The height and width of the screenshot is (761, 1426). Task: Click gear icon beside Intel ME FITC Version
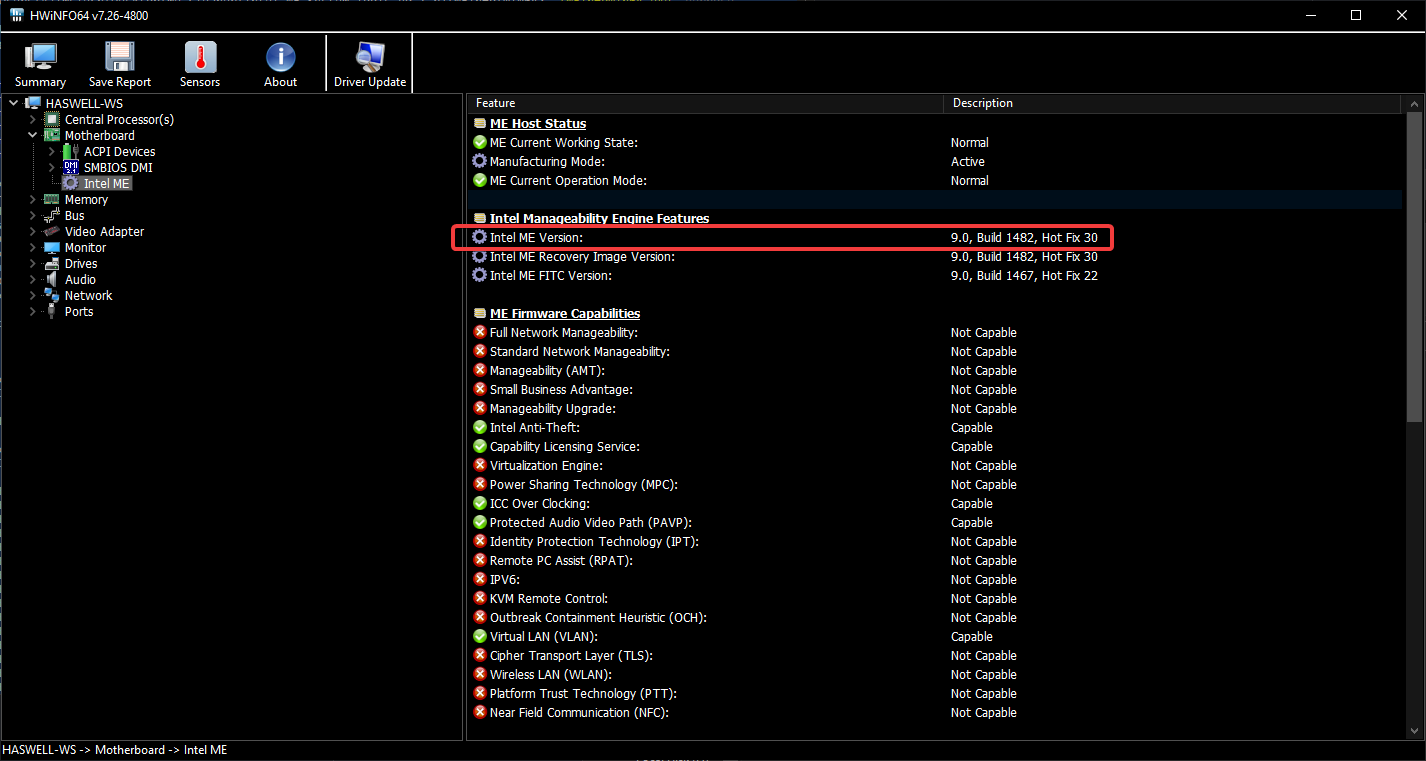point(480,275)
